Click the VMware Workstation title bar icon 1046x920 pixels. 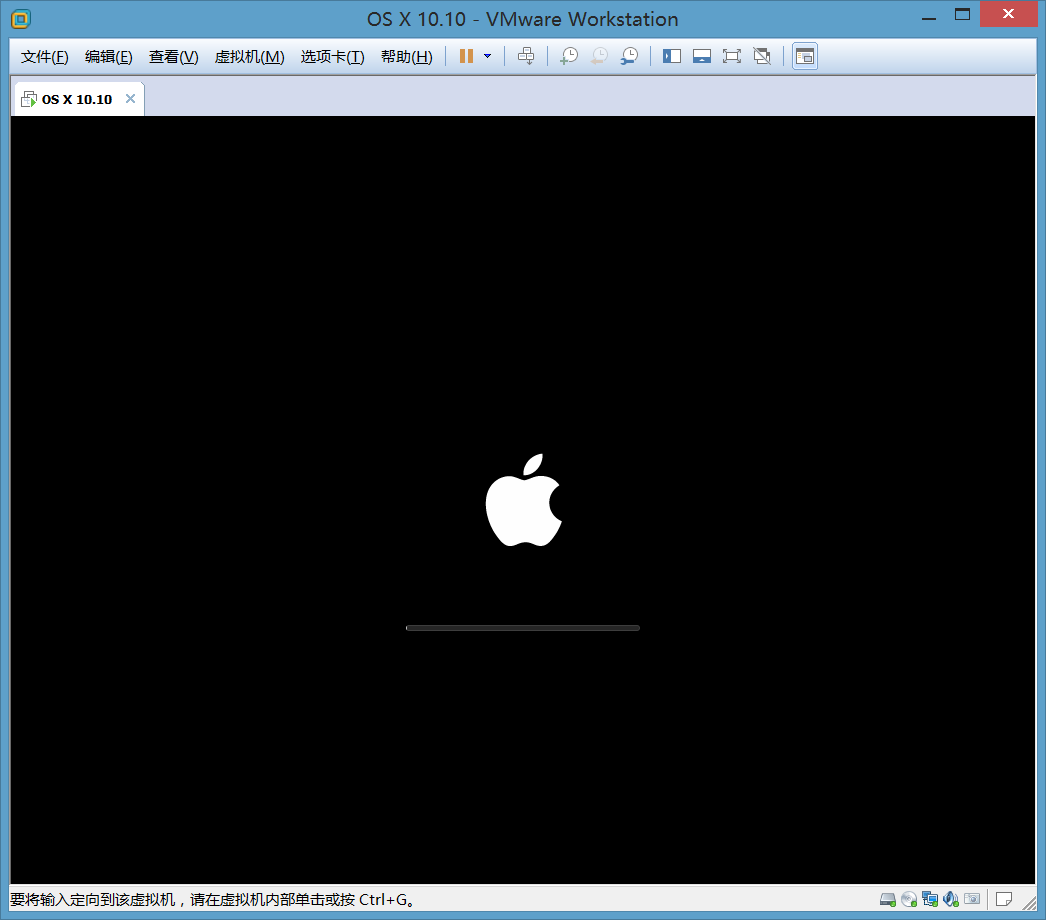pos(21,19)
